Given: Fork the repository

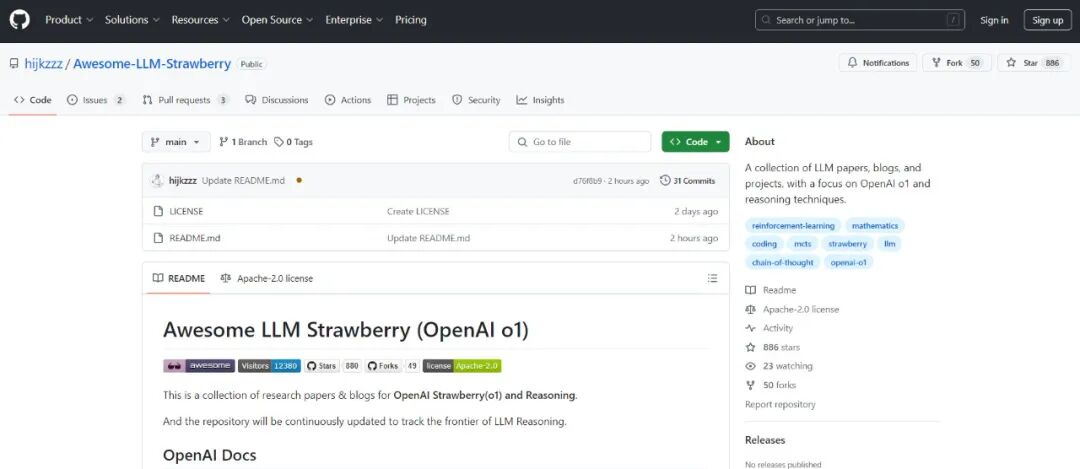Looking at the screenshot, I should point(957,63).
